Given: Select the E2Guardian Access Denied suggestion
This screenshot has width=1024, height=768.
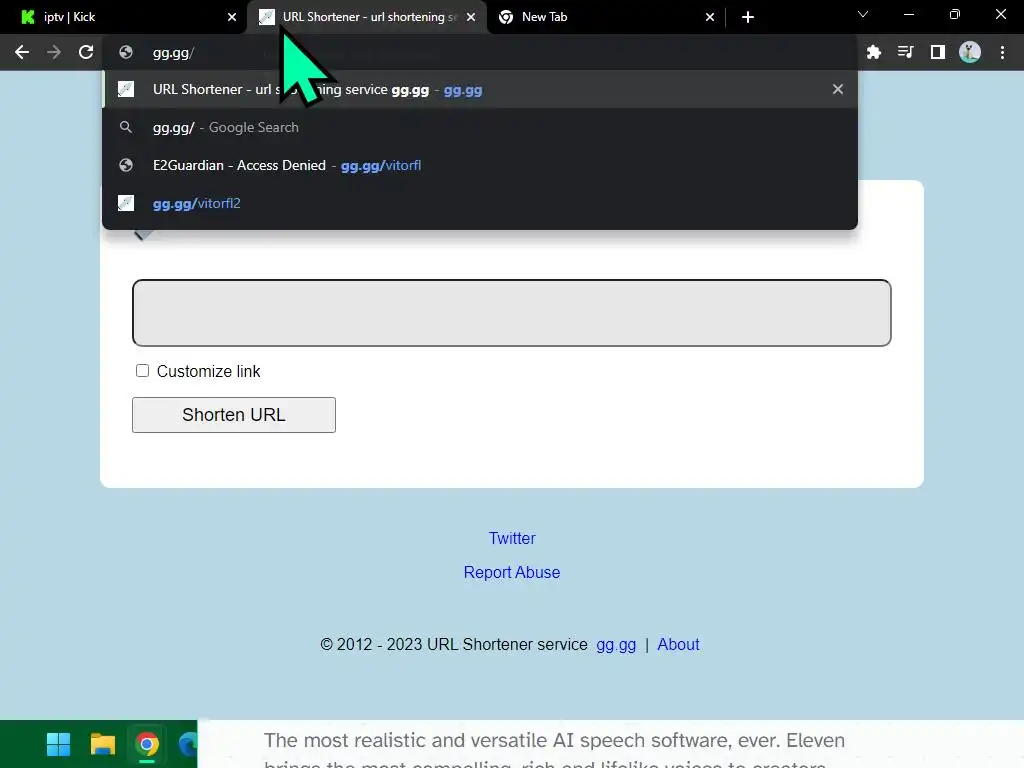Looking at the screenshot, I should coord(480,165).
